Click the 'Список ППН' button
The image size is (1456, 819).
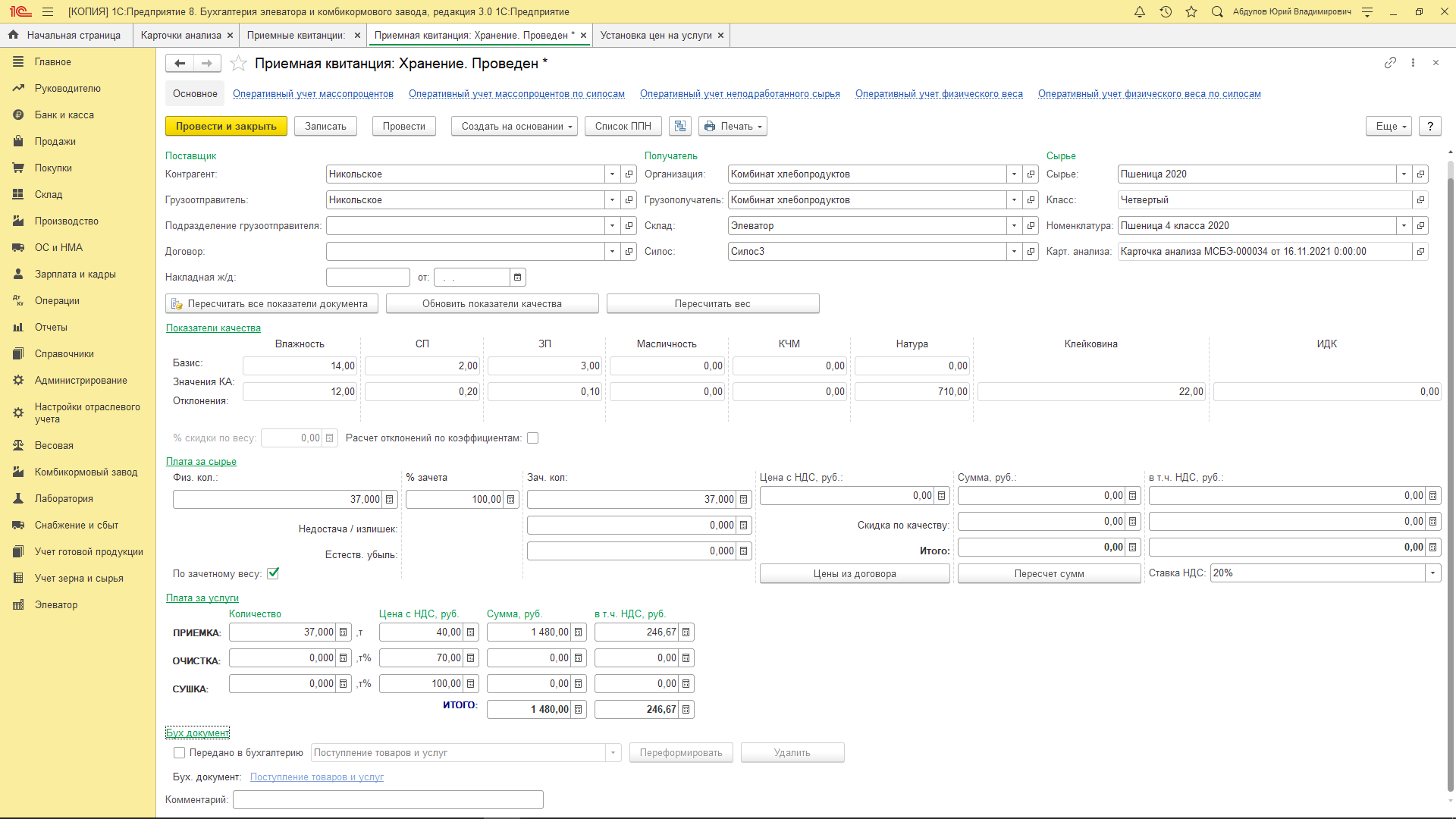point(622,126)
